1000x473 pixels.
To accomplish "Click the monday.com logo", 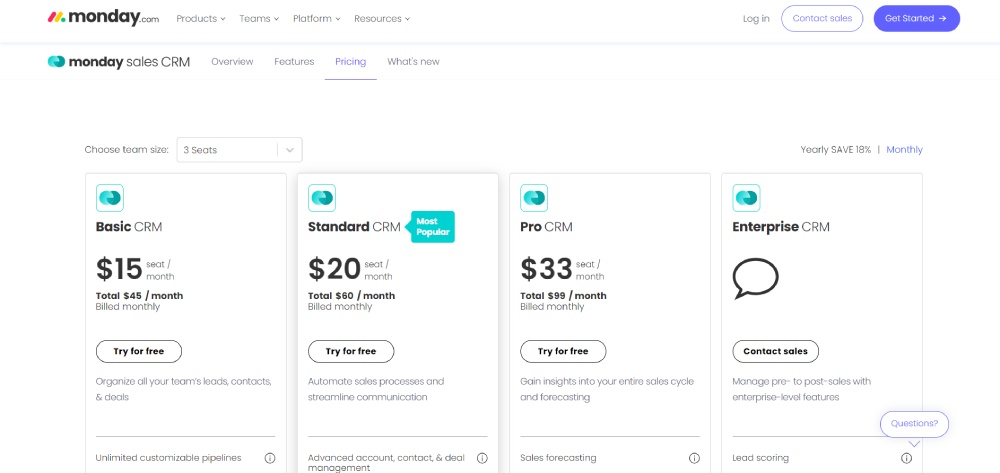I will coord(103,18).
